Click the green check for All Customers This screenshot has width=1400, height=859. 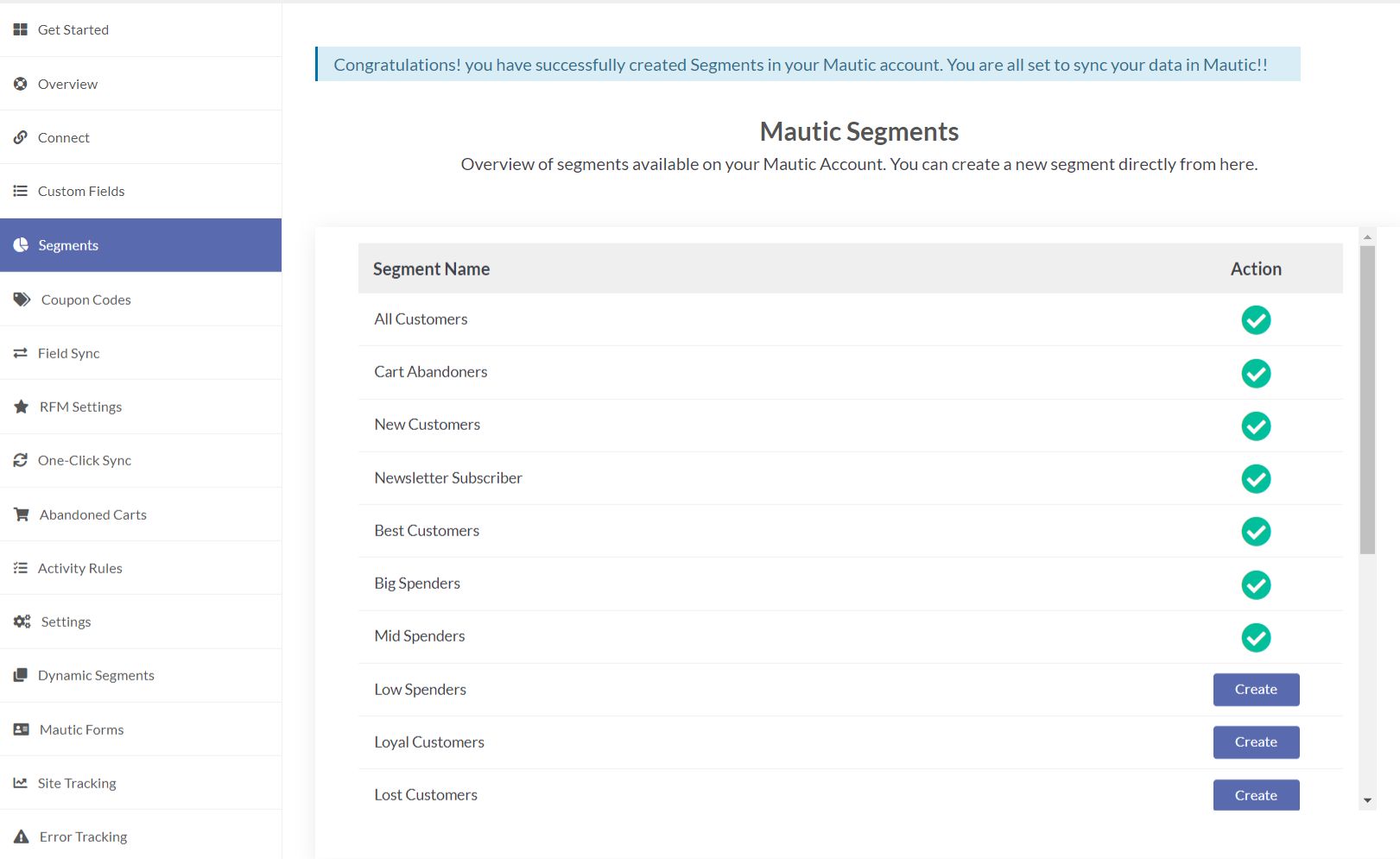pos(1256,320)
